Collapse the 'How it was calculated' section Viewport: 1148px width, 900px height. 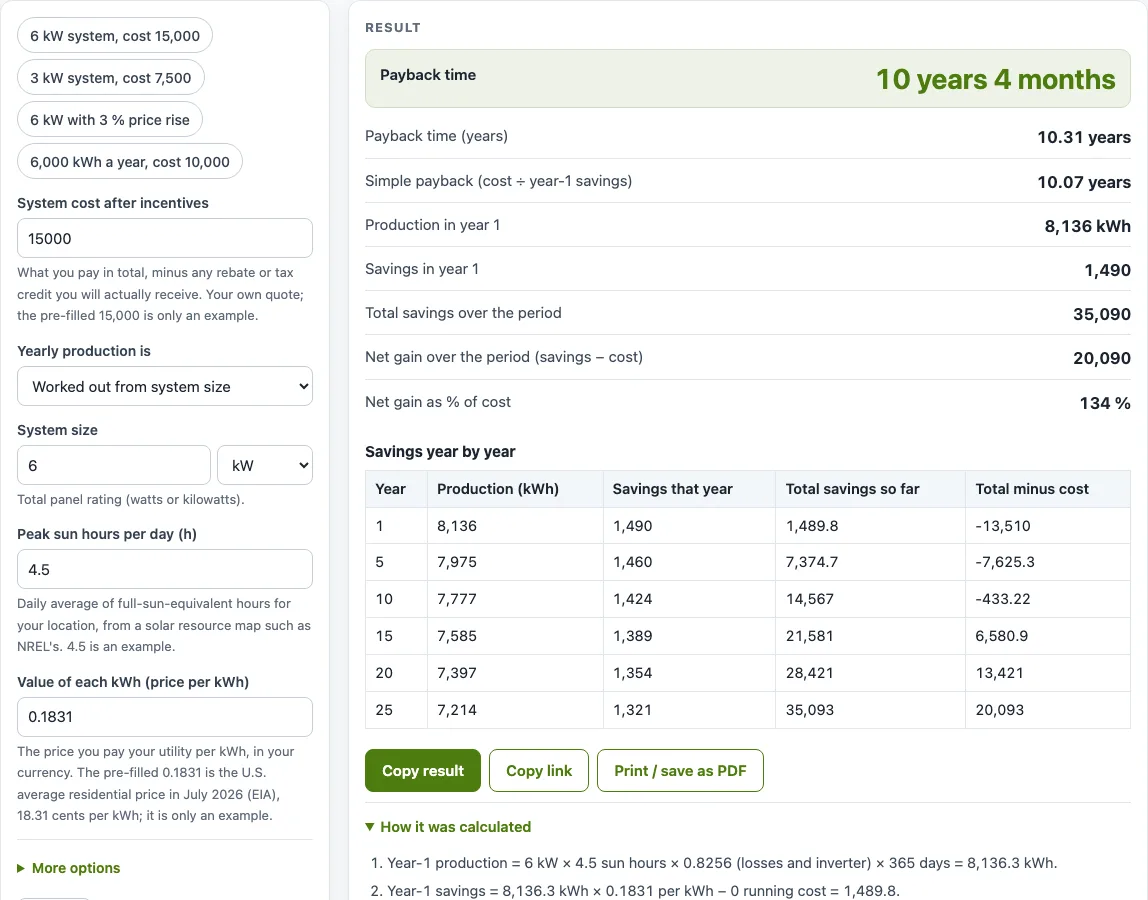point(448,827)
